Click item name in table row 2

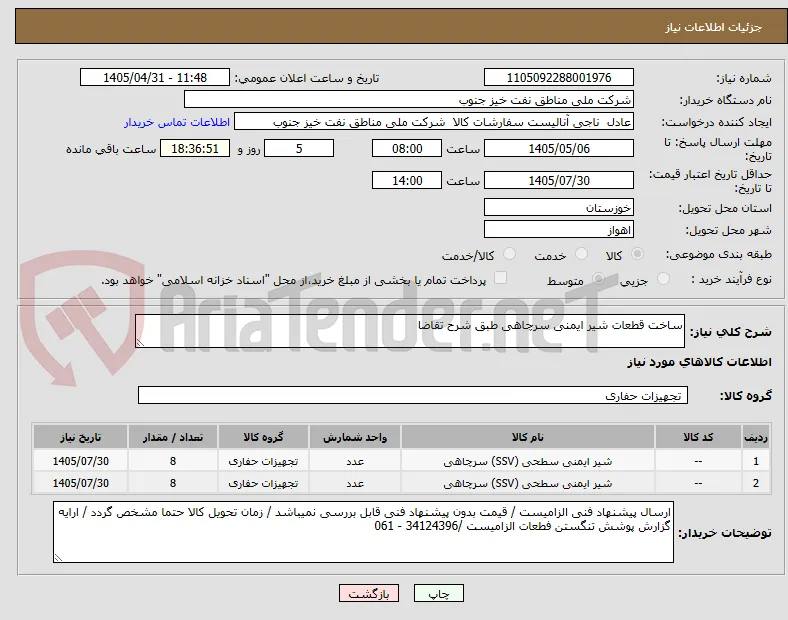(528, 483)
